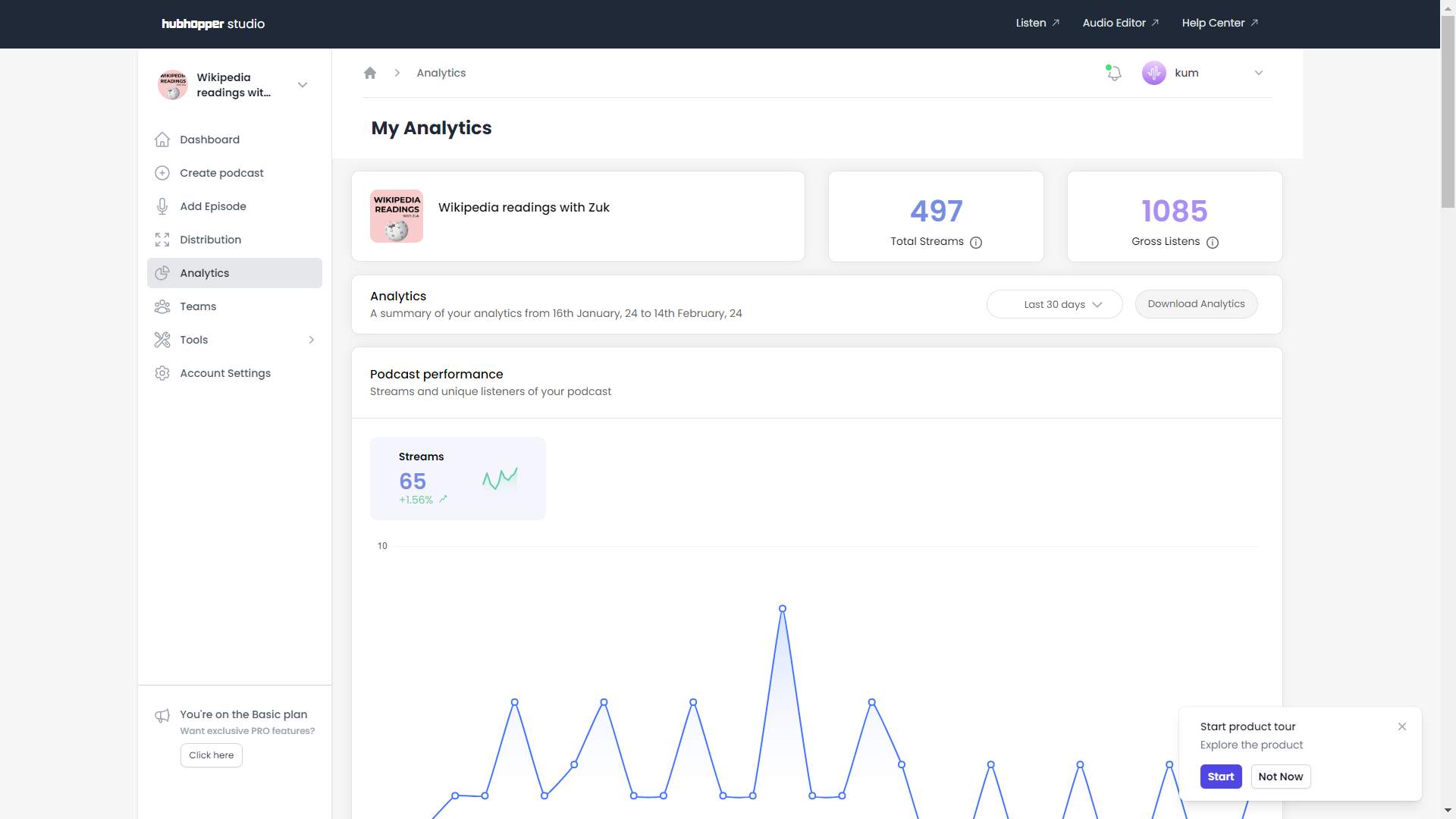
Task: Expand the Tools menu in the sidebar
Action: (x=312, y=340)
